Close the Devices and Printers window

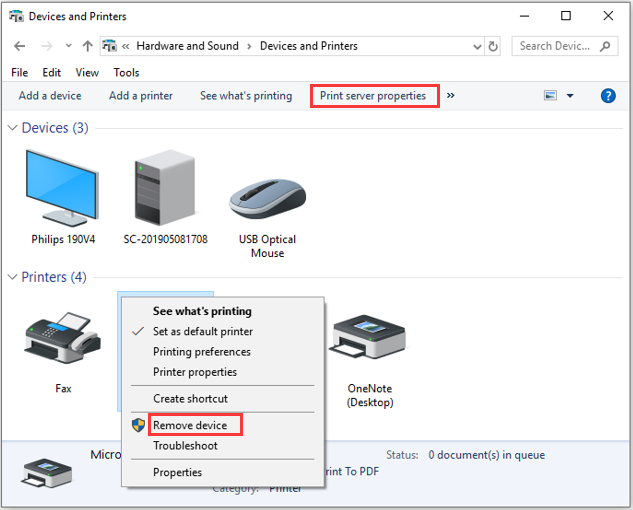click(x=608, y=16)
